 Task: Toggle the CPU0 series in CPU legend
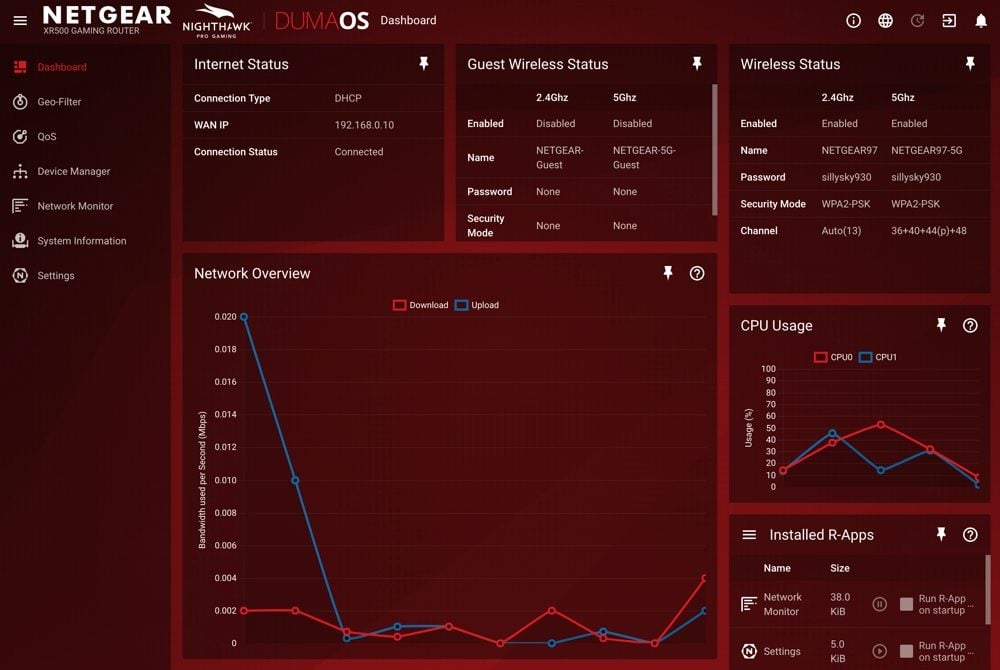pyautogui.click(x=833, y=357)
